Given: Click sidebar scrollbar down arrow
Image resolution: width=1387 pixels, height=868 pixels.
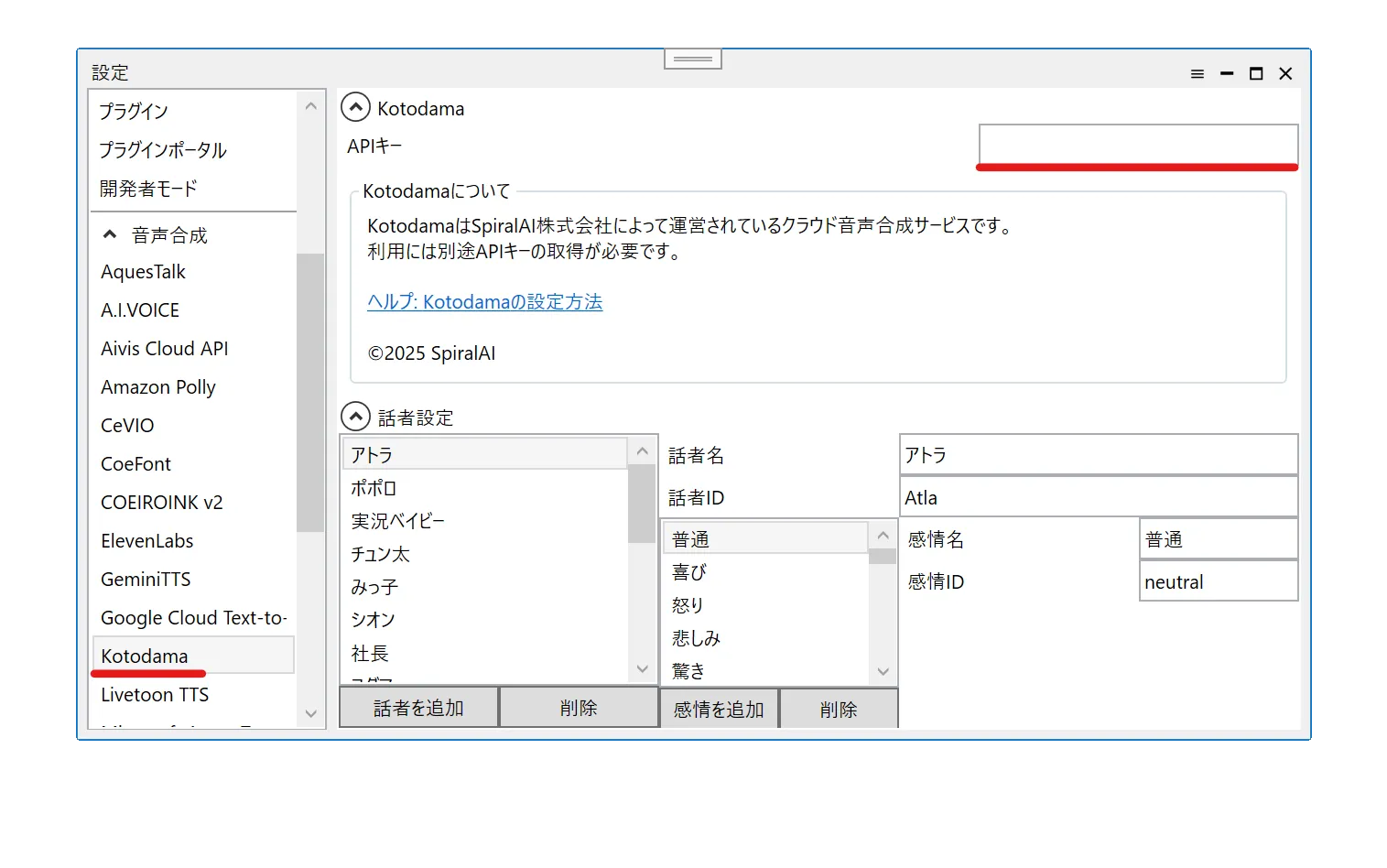Looking at the screenshot, I should pyautogui.click(x=311, y=714).
